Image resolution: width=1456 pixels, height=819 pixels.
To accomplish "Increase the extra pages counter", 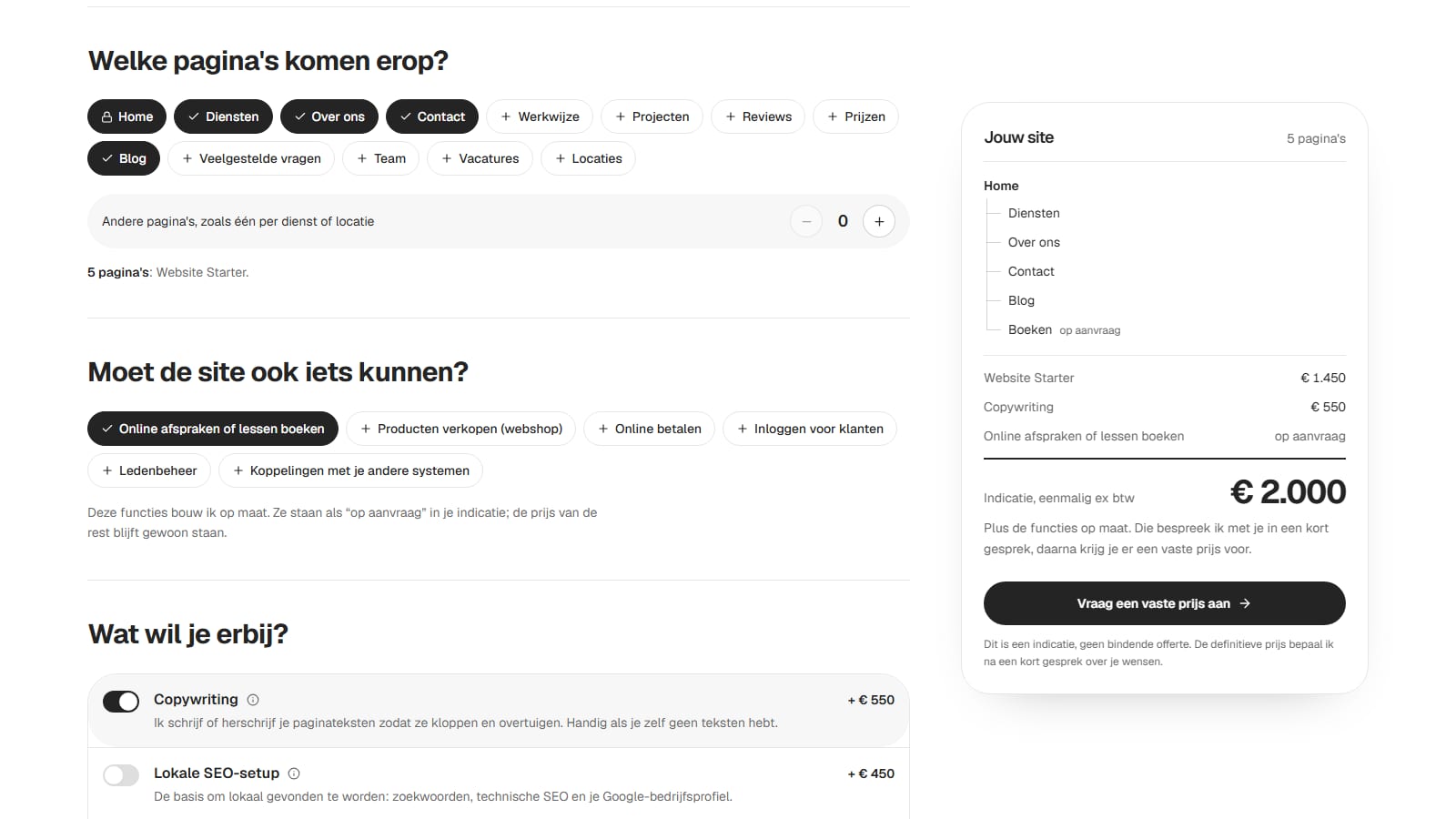I will pos(879,221).
